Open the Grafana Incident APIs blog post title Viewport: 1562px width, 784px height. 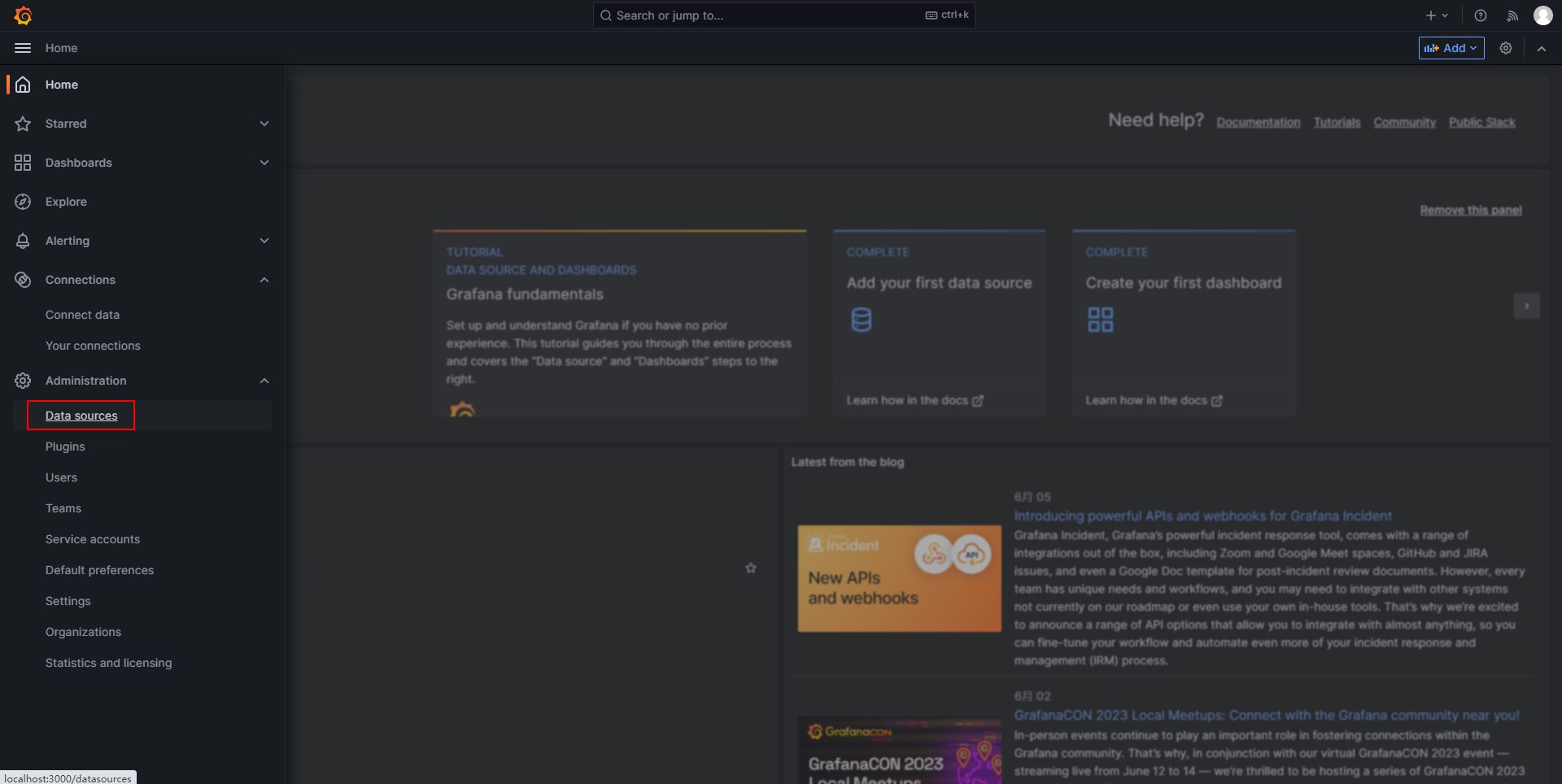[1203, 516]
